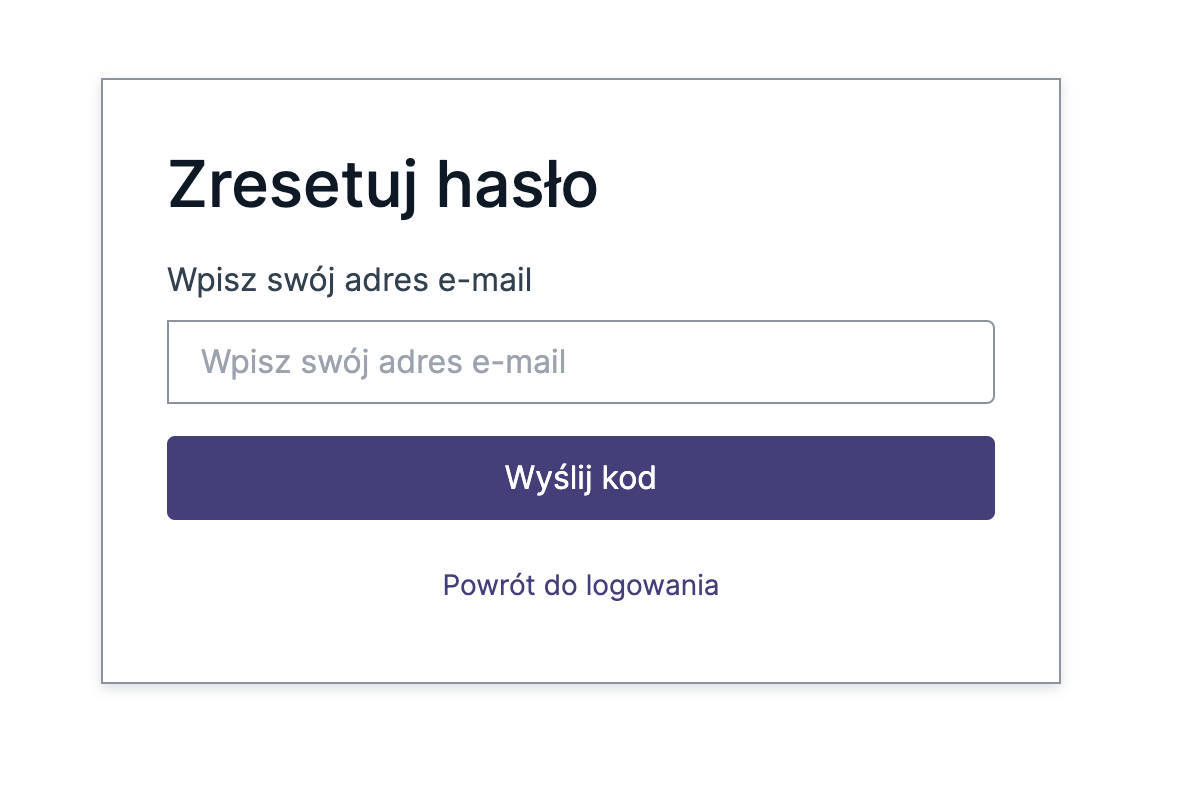Image resolution: width=1202 pixels, height=800 pixels.
Task: Click the "Wpisz swój adres e-mail" label
Action: coord(349,280)
